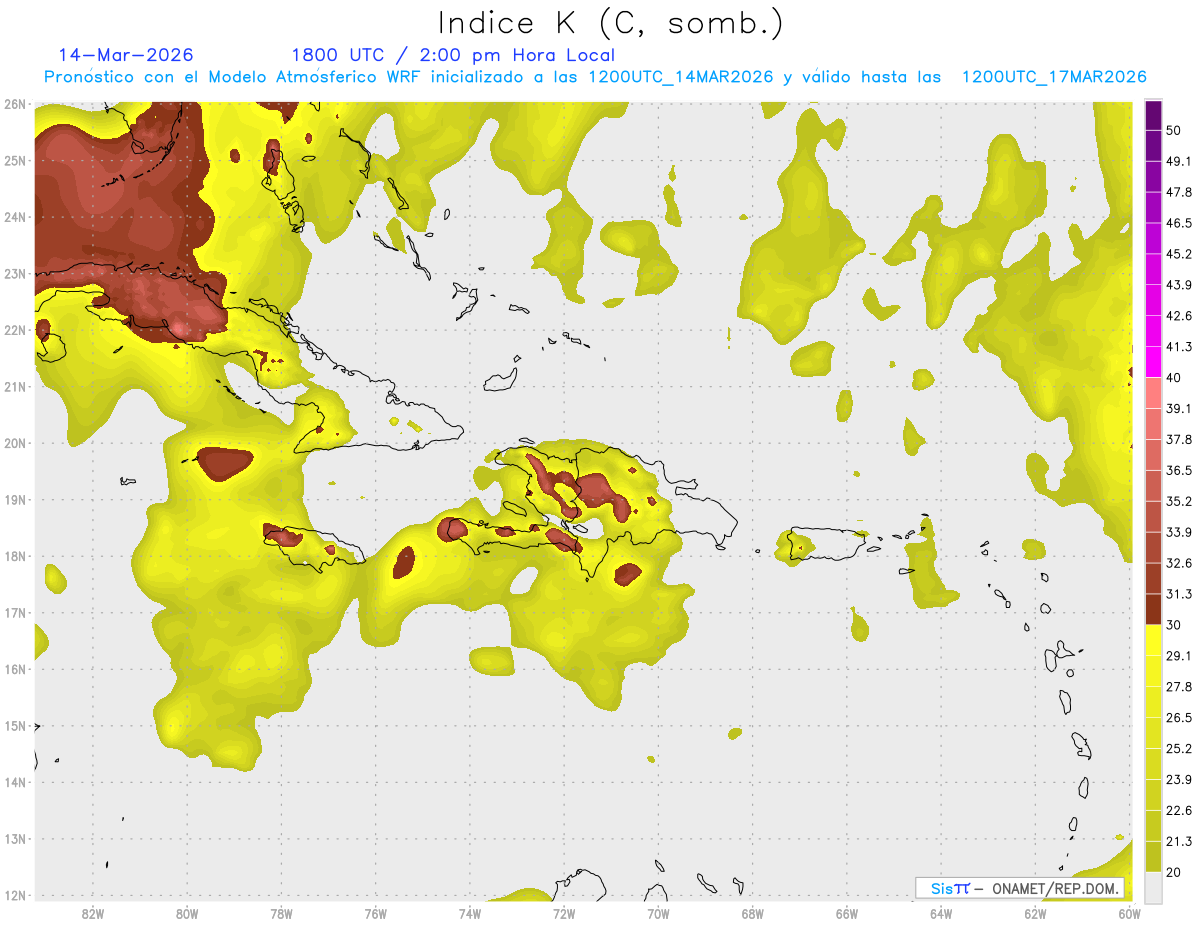Click the colorbar label "41.3"
The width and height of the screenshot is (1200, 927).
pyautogui.click(x=1179, y=347)
